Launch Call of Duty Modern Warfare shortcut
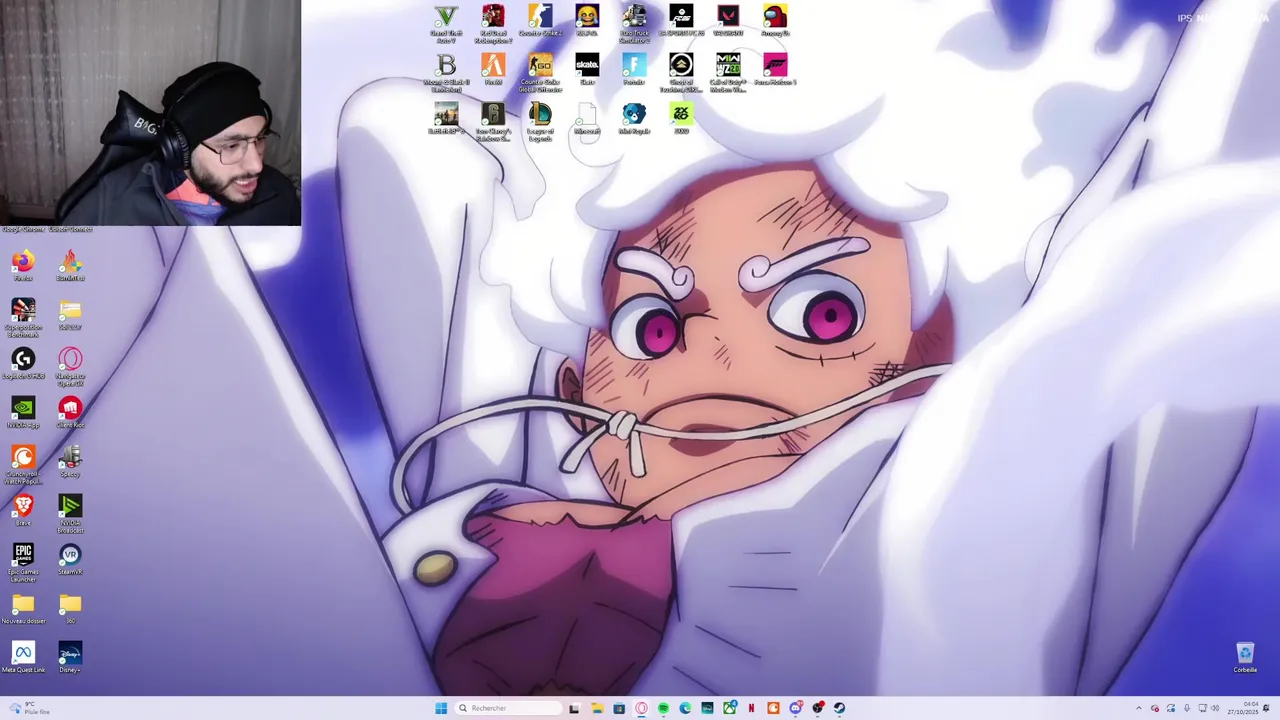The image size is (1280, 720). click(728, 73)
